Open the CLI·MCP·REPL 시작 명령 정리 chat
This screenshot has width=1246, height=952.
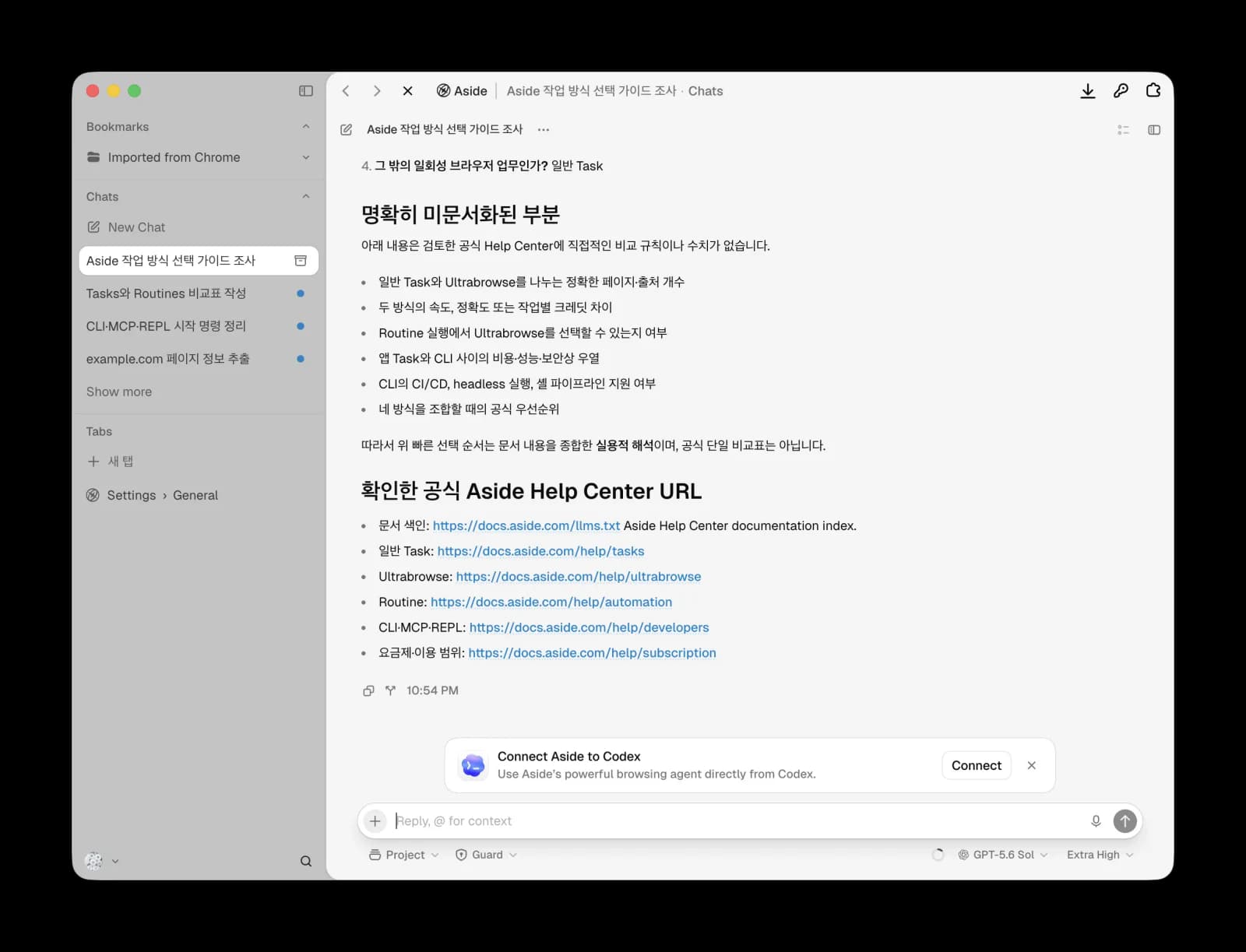199,326
